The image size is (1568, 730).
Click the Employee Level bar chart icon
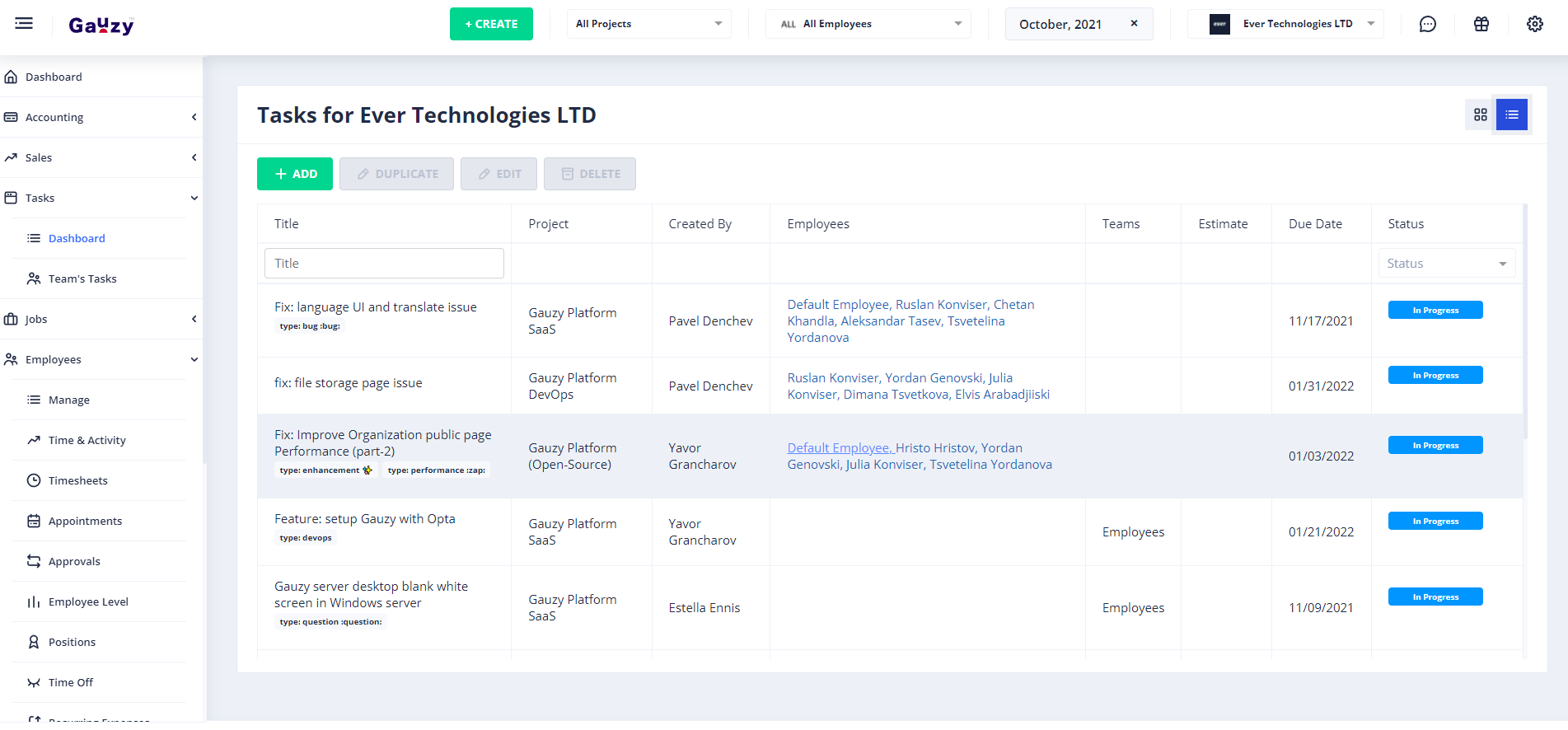coord(34,601)
